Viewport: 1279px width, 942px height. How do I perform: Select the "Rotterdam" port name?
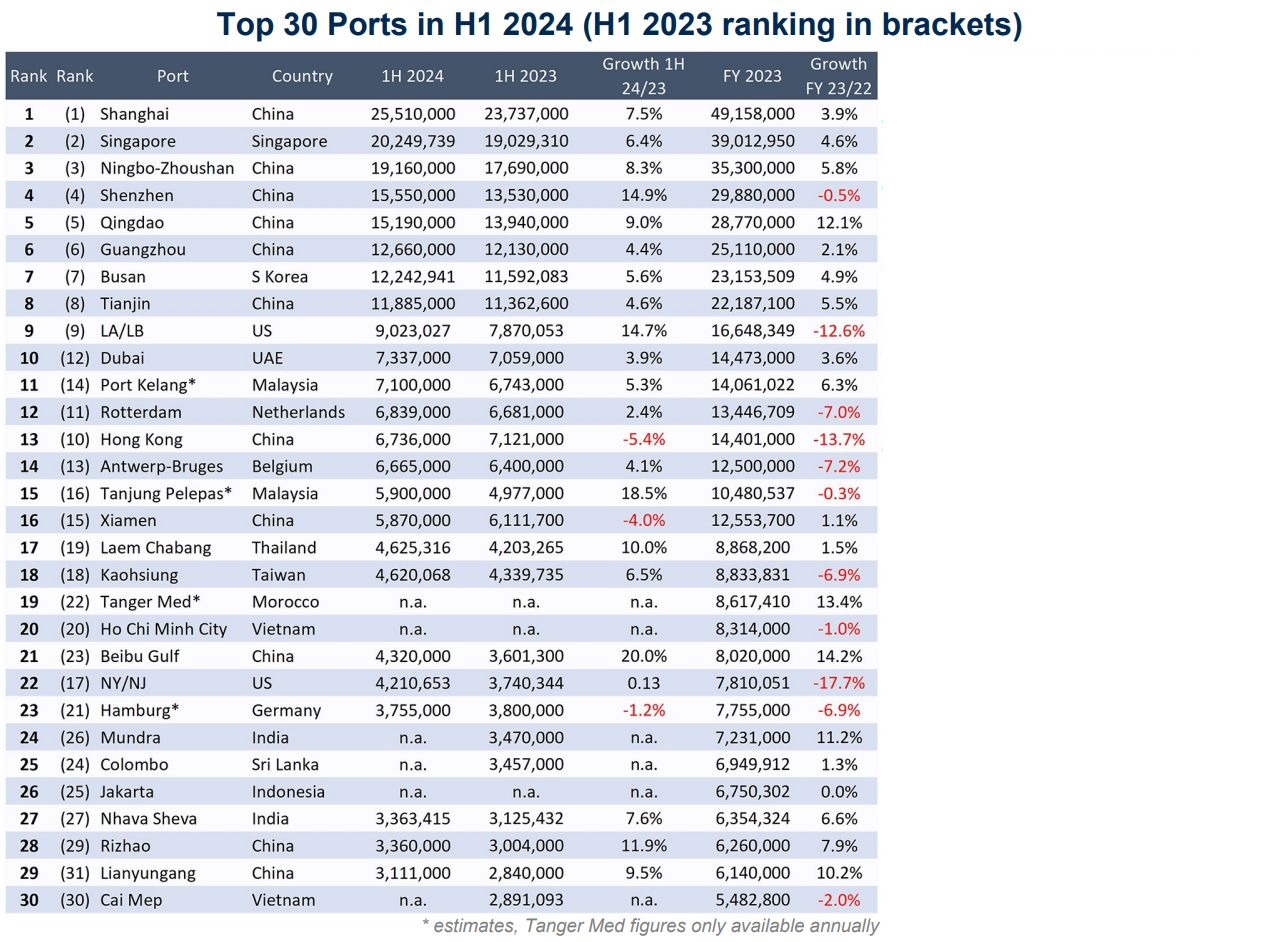[x=141, y=412]
